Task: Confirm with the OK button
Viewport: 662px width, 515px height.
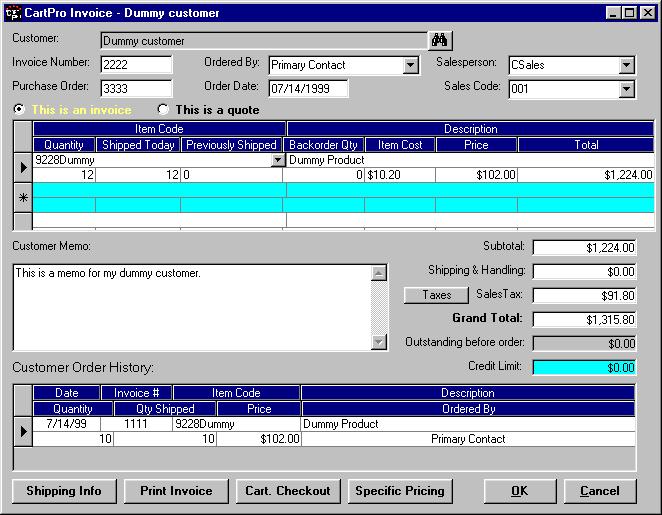Action: tap(520, 491)
